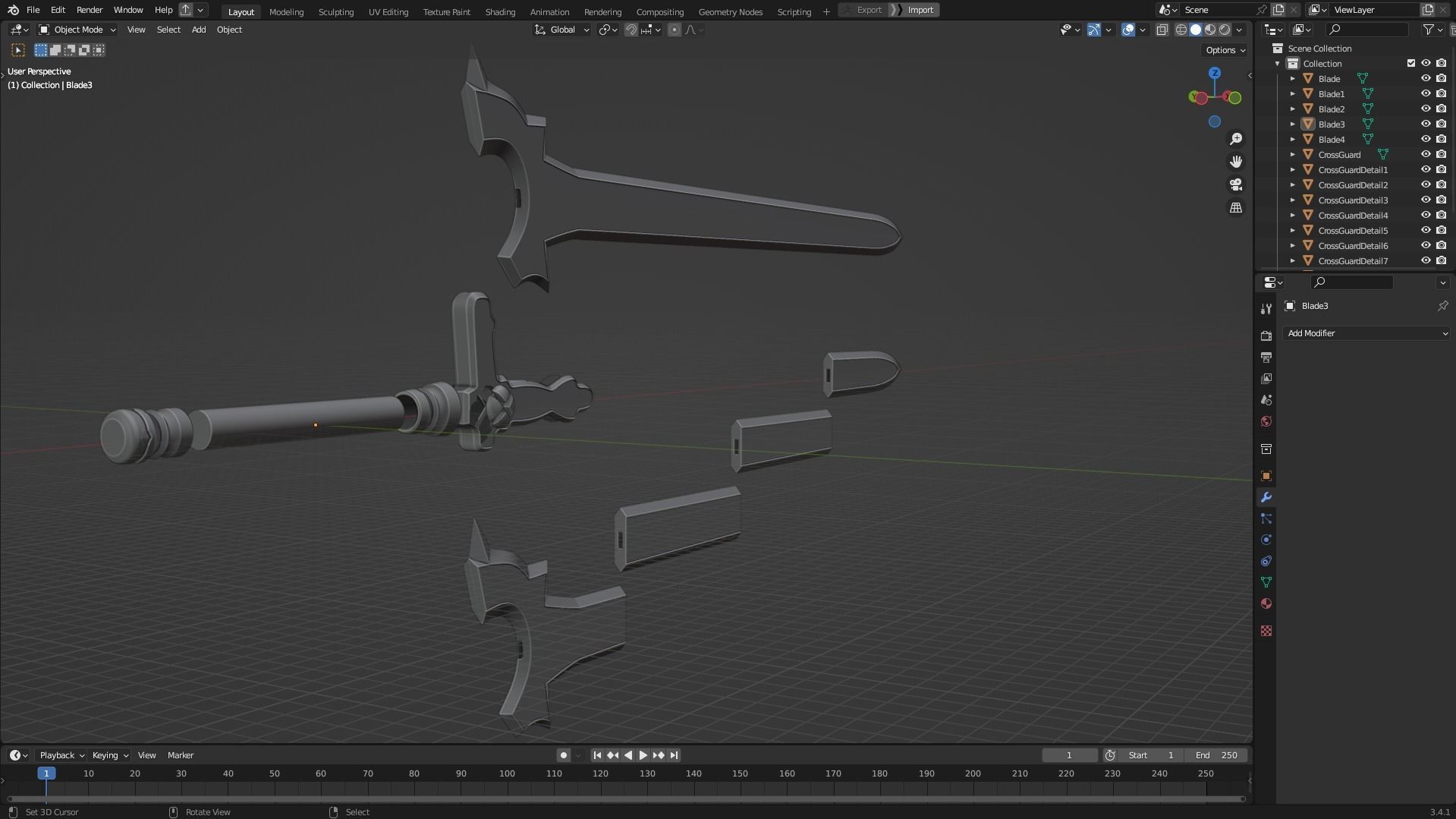Switch to the UV Editing workspace tab
Image resolution: width=1456 pixels, height=819 pixels.
click(x=388, y=11)
